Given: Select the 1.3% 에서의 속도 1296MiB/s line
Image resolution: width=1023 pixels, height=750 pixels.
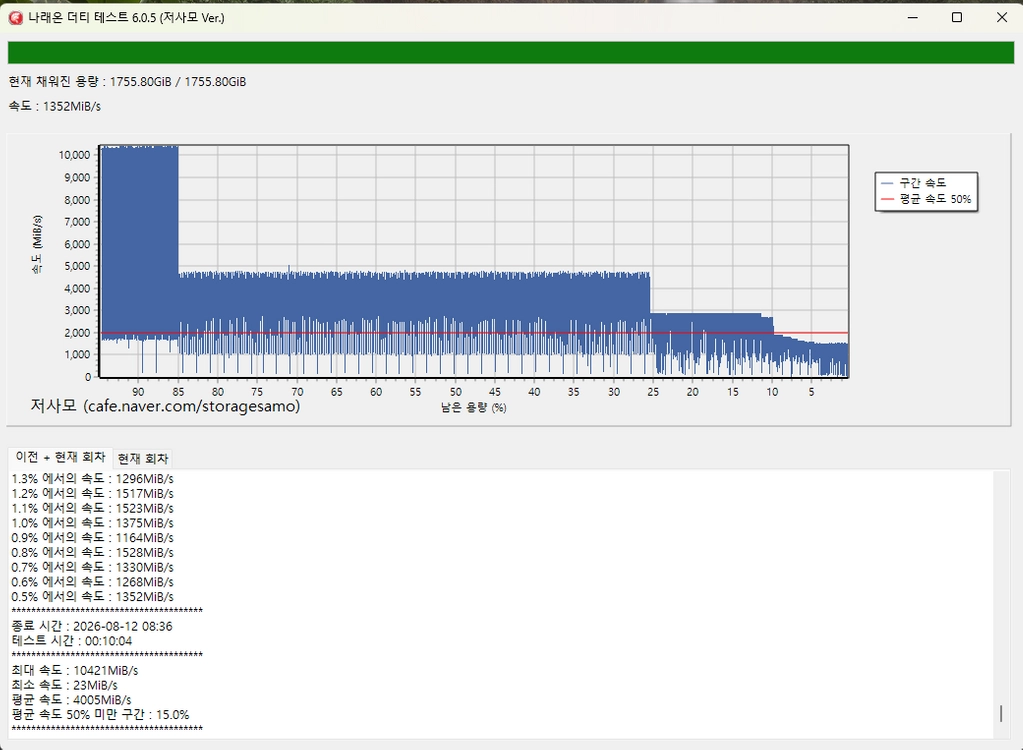Looking at the screenshot, I should [93, 479].
